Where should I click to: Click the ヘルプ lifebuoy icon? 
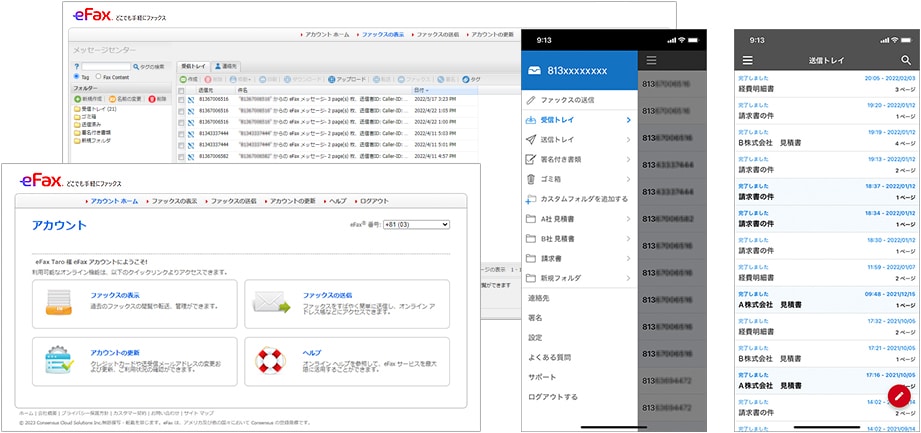pyautogui.click(x=268, y=359)
